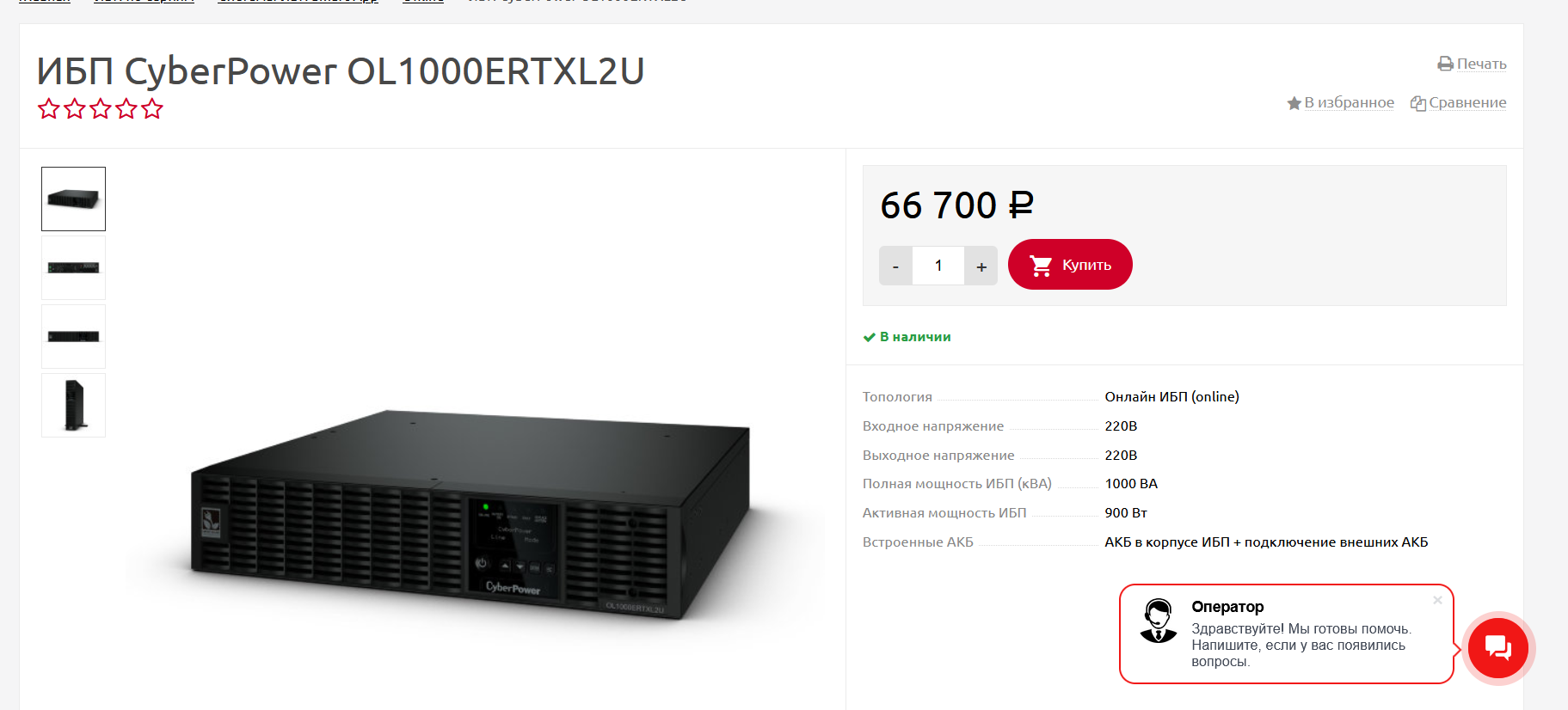Viewport: 1568px width, 710px height.
Task: Close the Оператор chat popup
Action: [1437, 600]
